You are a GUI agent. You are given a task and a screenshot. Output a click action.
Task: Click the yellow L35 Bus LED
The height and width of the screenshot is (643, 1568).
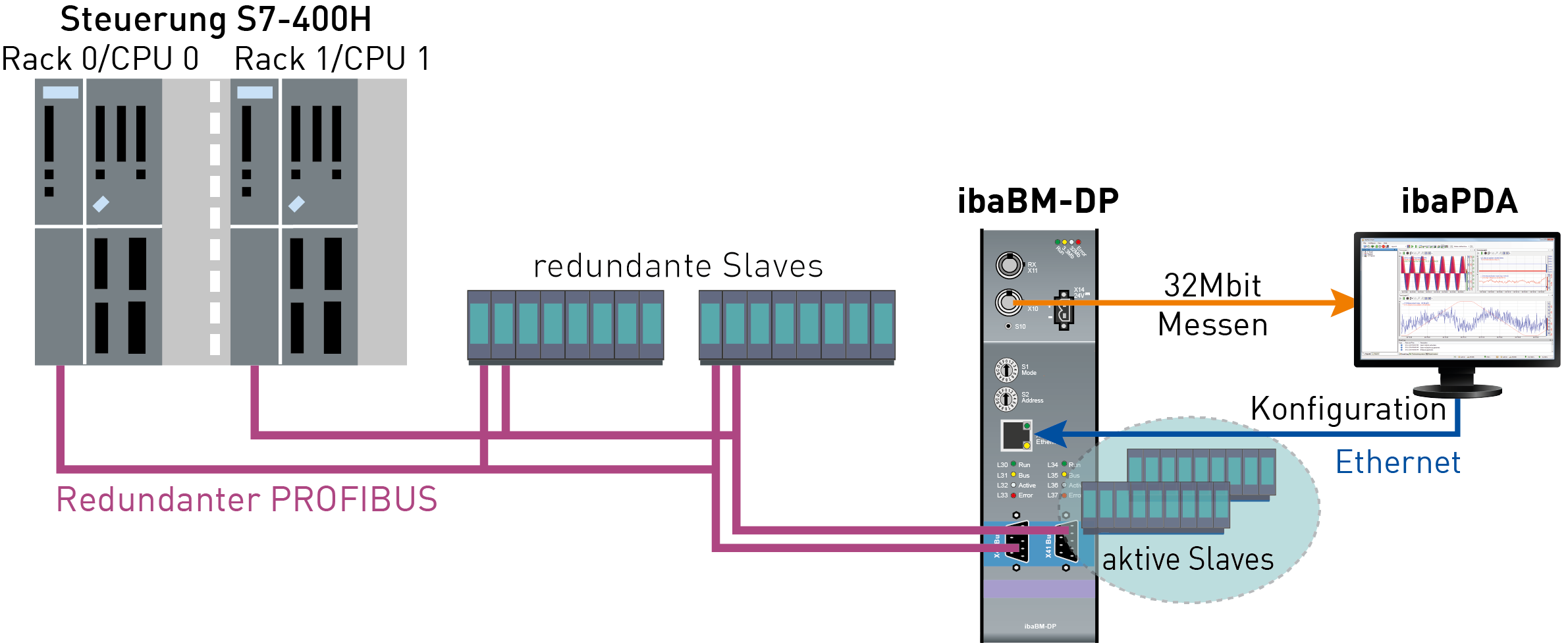(1064, 475)
